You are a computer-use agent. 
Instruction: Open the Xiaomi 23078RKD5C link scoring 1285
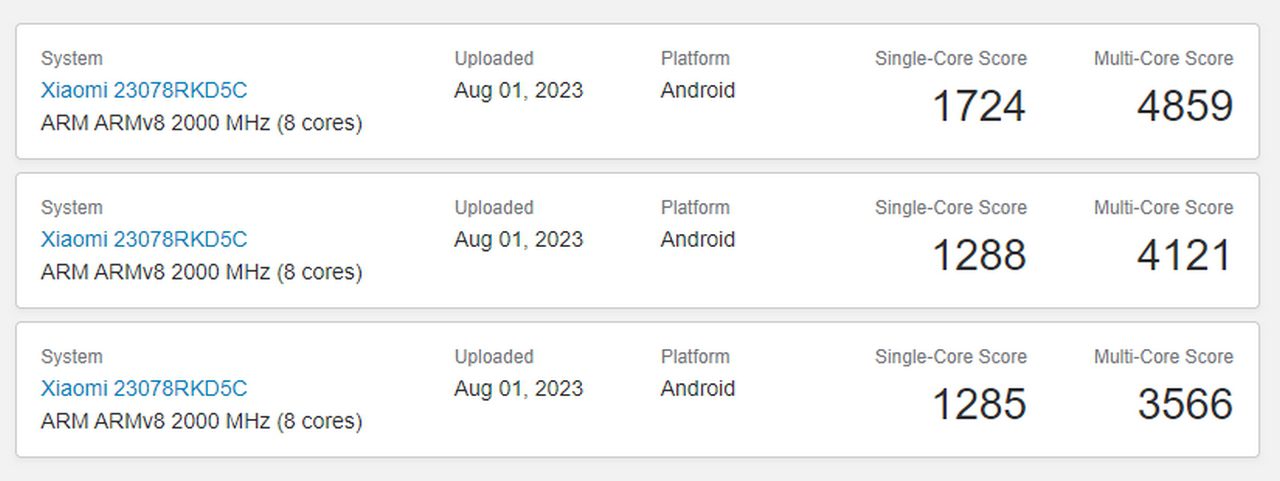[143, 388]
